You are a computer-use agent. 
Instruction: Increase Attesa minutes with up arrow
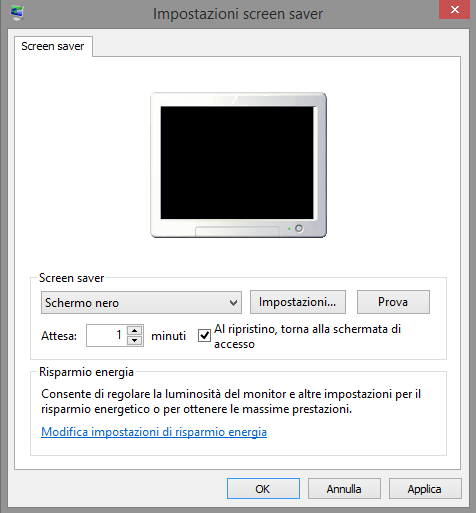135,330
